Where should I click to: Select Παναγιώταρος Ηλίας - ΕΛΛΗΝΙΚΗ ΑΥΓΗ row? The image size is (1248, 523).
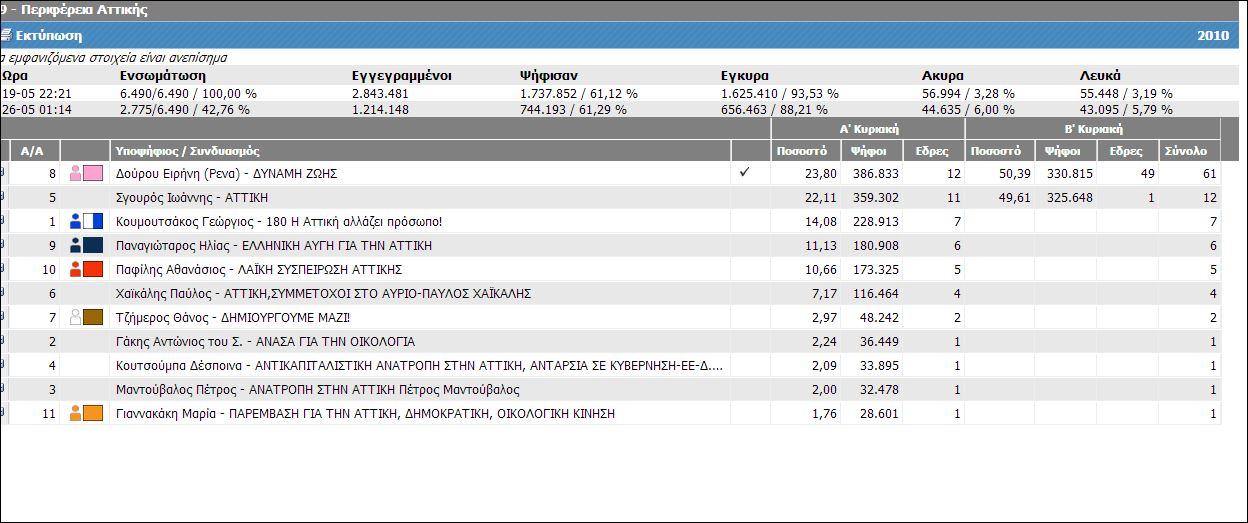(x=610, y=245)
